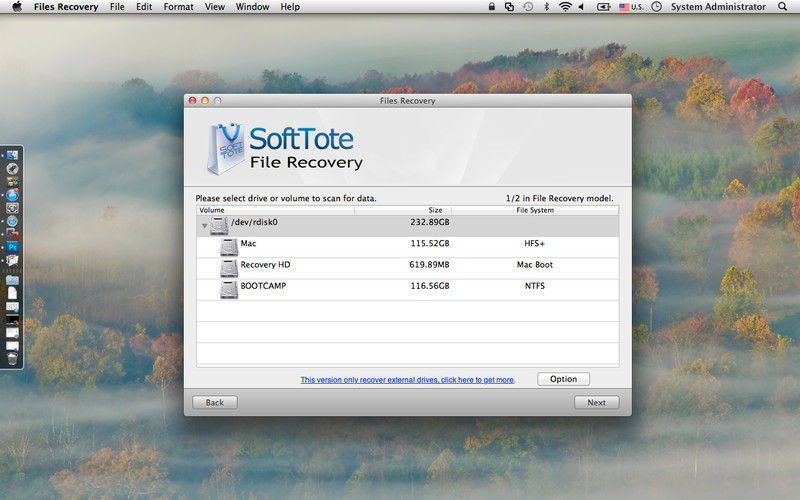Viewport: 800px width, 500px height.
Task: Open Spotlight search magnifier
Action: 782,7
